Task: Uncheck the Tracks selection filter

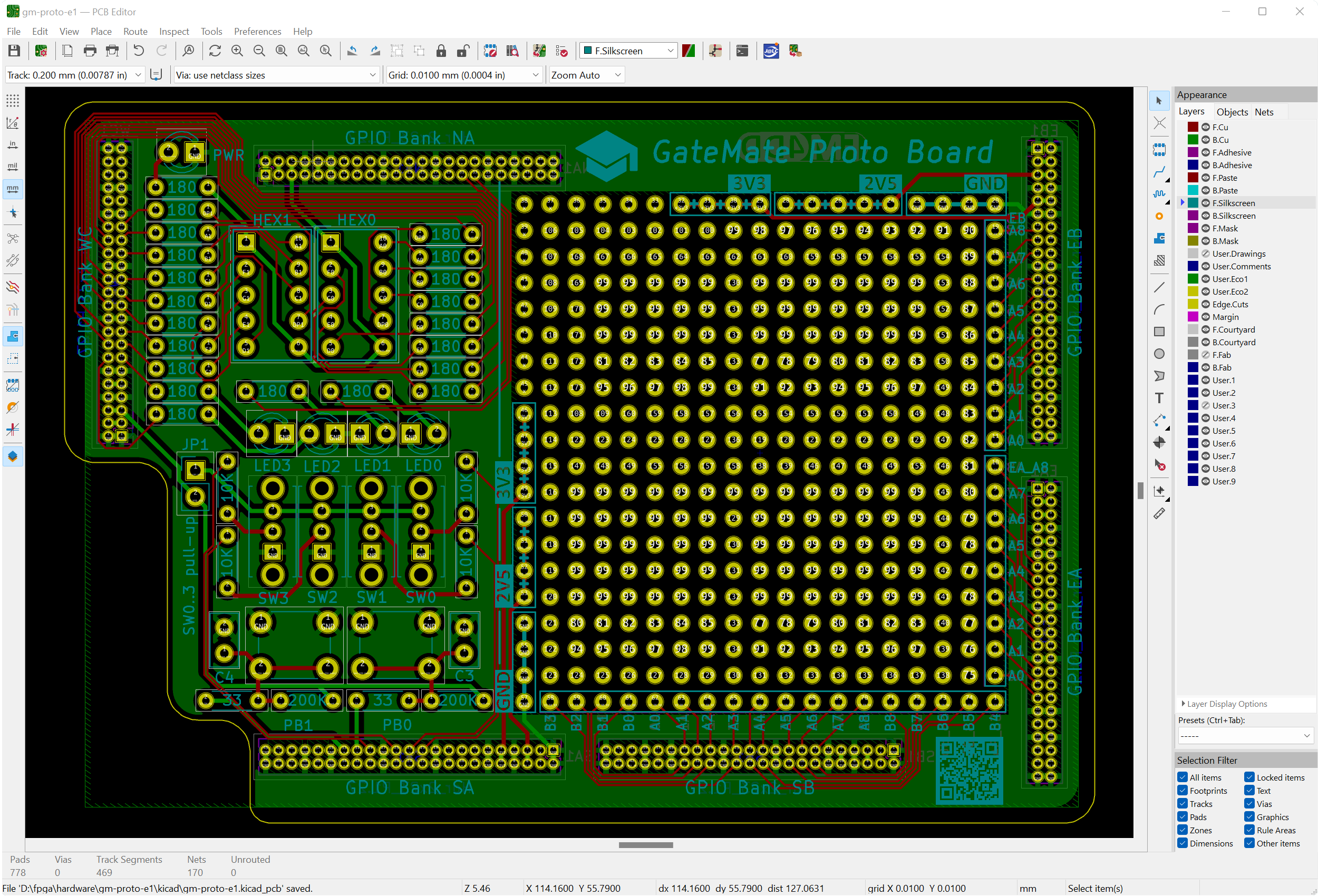Action: [1183, 804]
